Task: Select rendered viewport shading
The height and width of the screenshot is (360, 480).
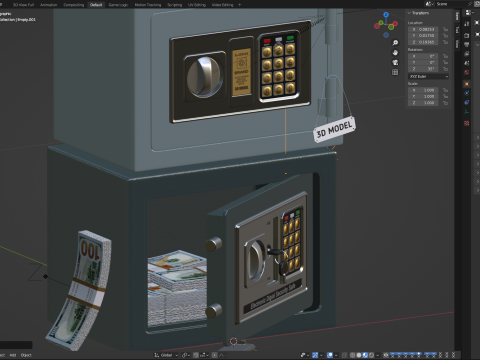Action: pos(371,355)
